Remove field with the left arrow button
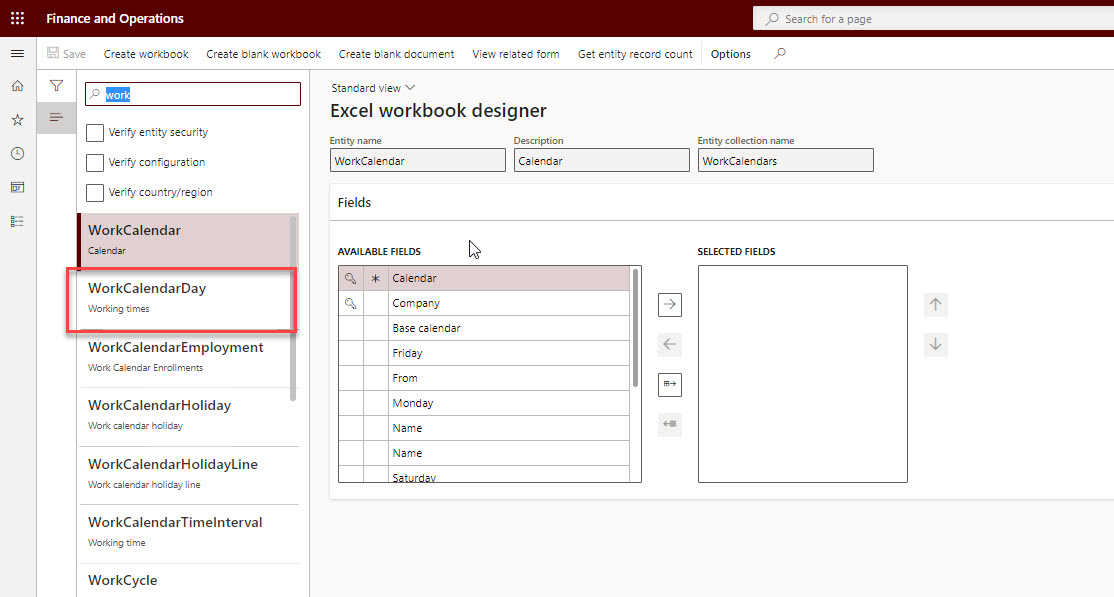The height and width of the screenshot is (597, 1114). 669,344
